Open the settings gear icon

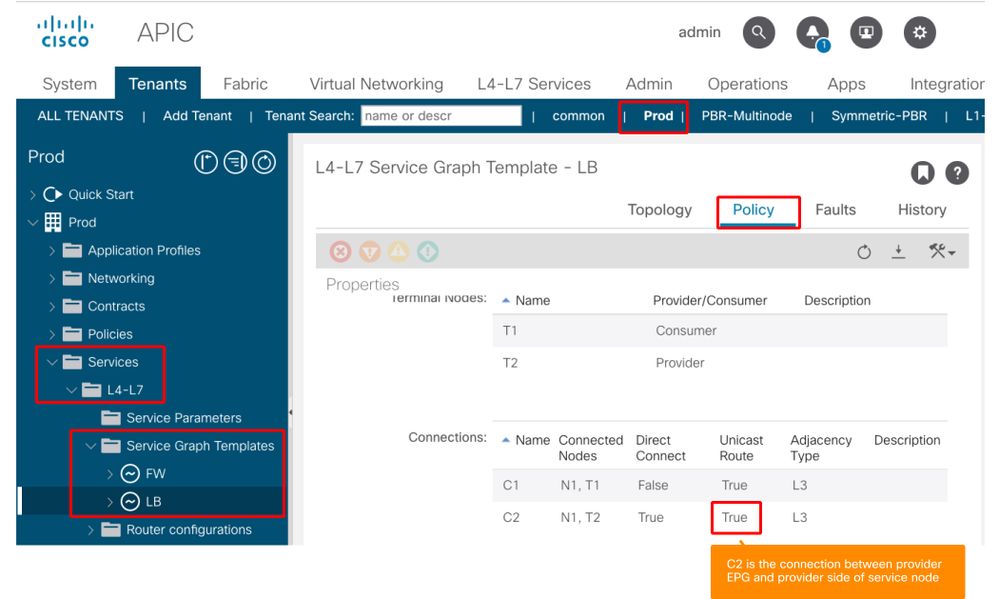(919, 32)
